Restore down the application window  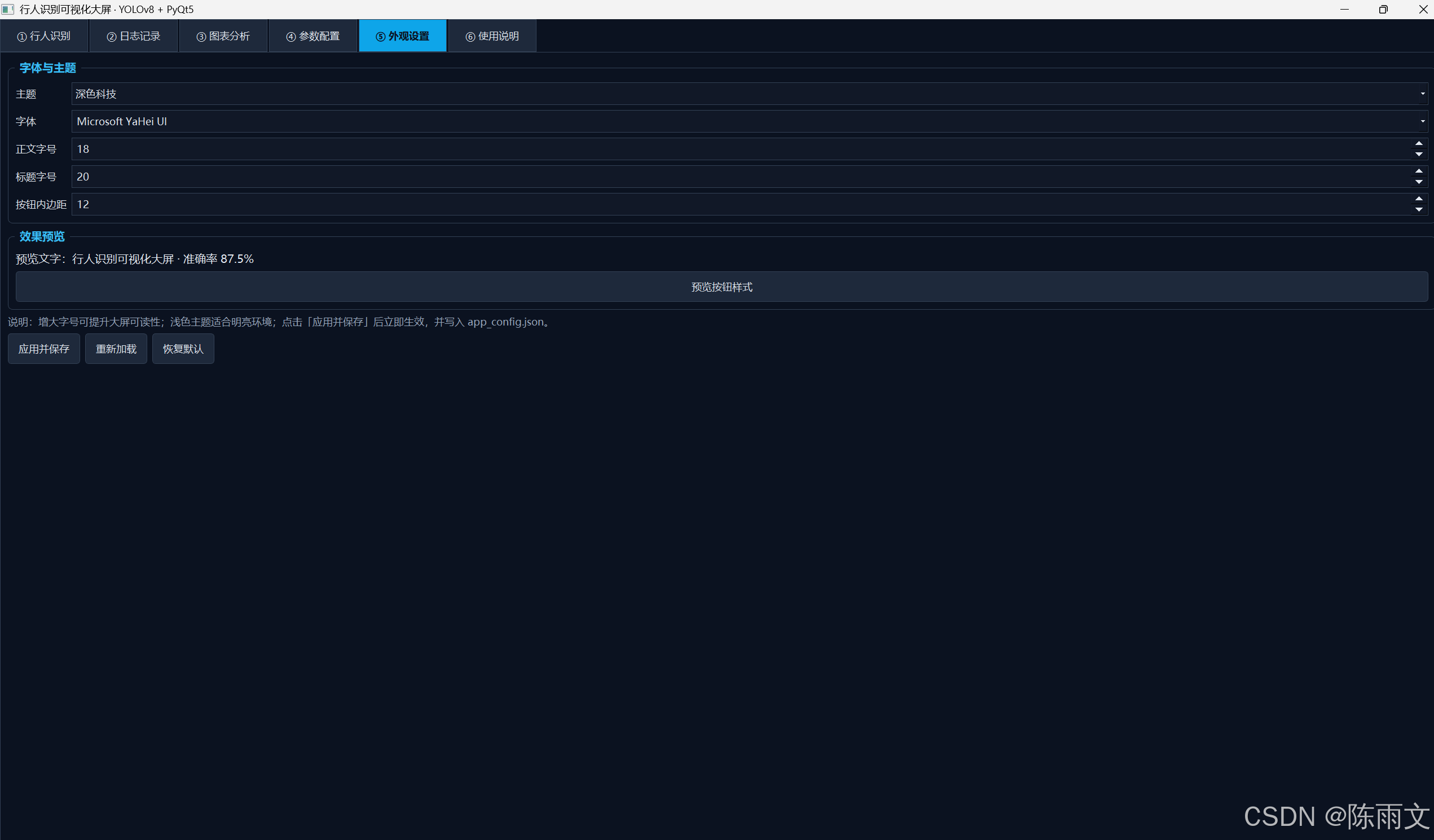[x=1383, y=9]
